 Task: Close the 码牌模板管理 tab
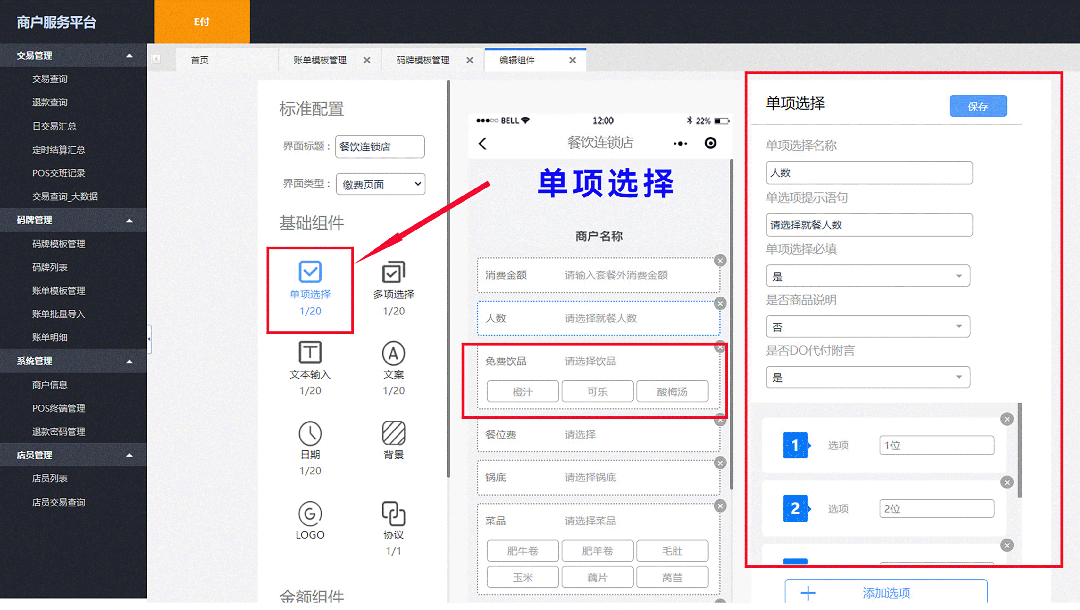[470, 60]
